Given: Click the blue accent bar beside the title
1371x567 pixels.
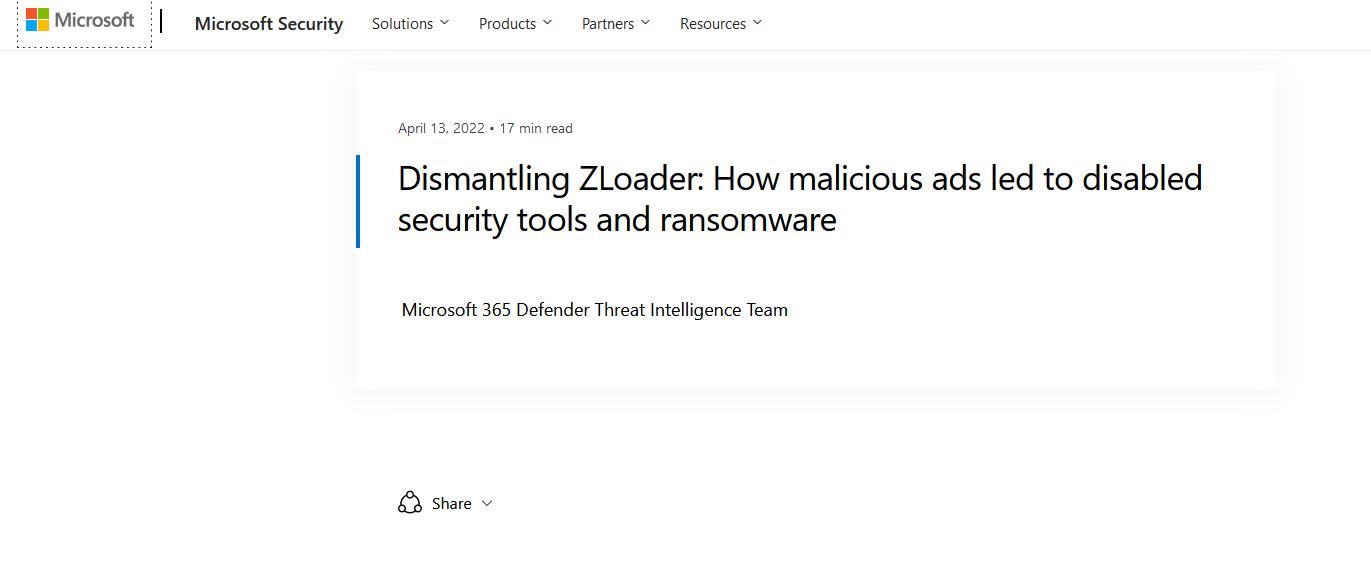Looking at the screenshot, I should (x=358, y=201).
